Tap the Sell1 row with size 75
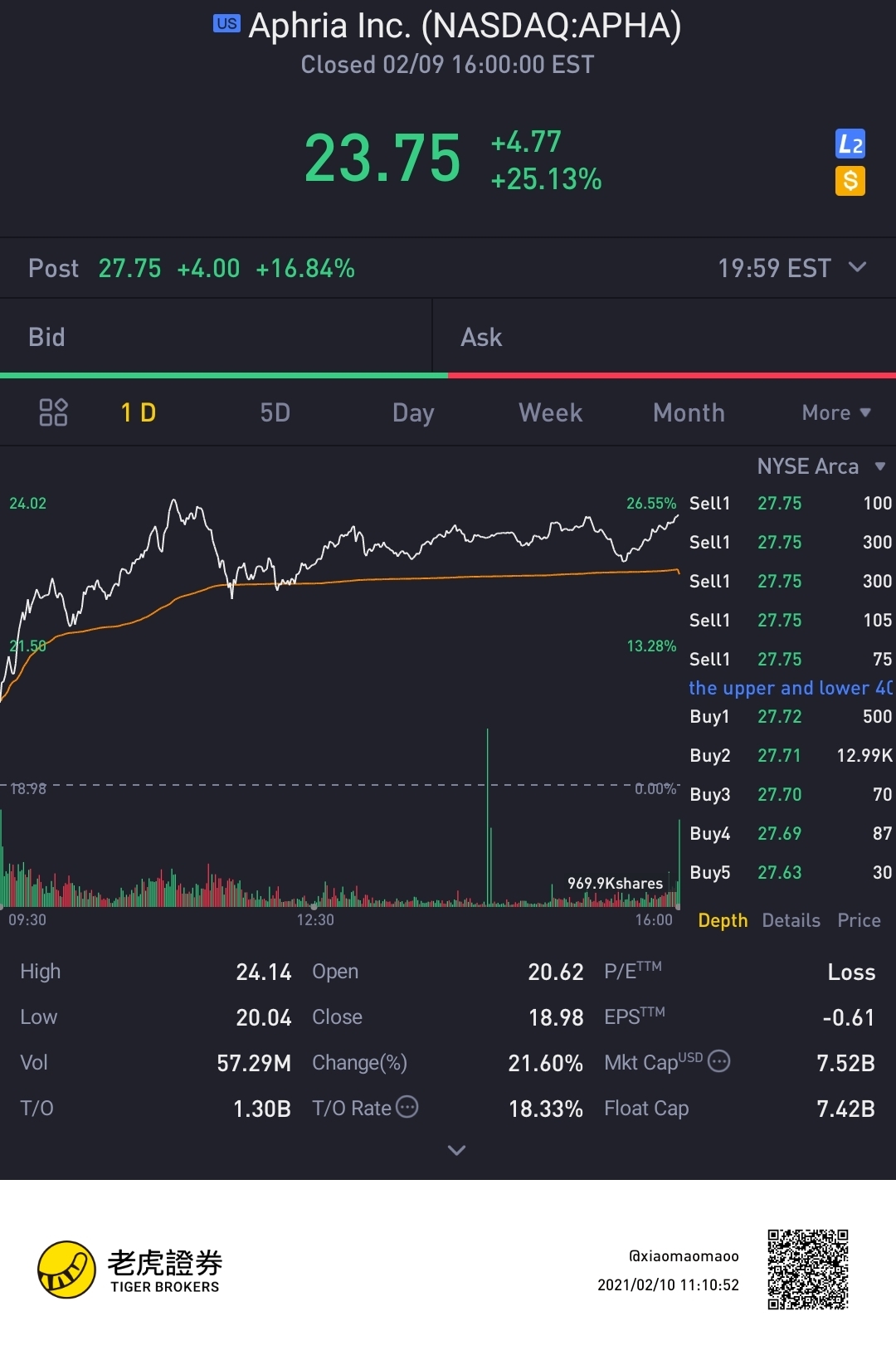Screen dimensions: 896x1360 tap(791, 659)
